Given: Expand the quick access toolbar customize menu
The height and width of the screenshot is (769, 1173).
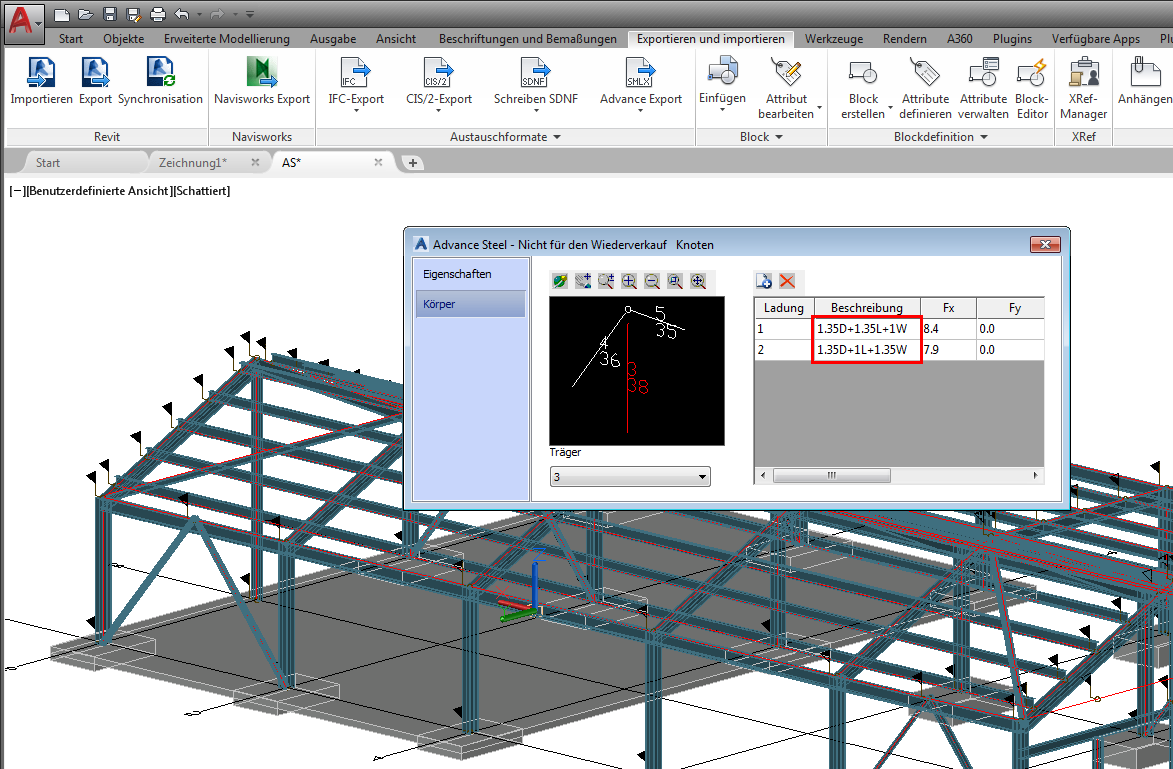Looking at the screenshot, I should 250,14.
